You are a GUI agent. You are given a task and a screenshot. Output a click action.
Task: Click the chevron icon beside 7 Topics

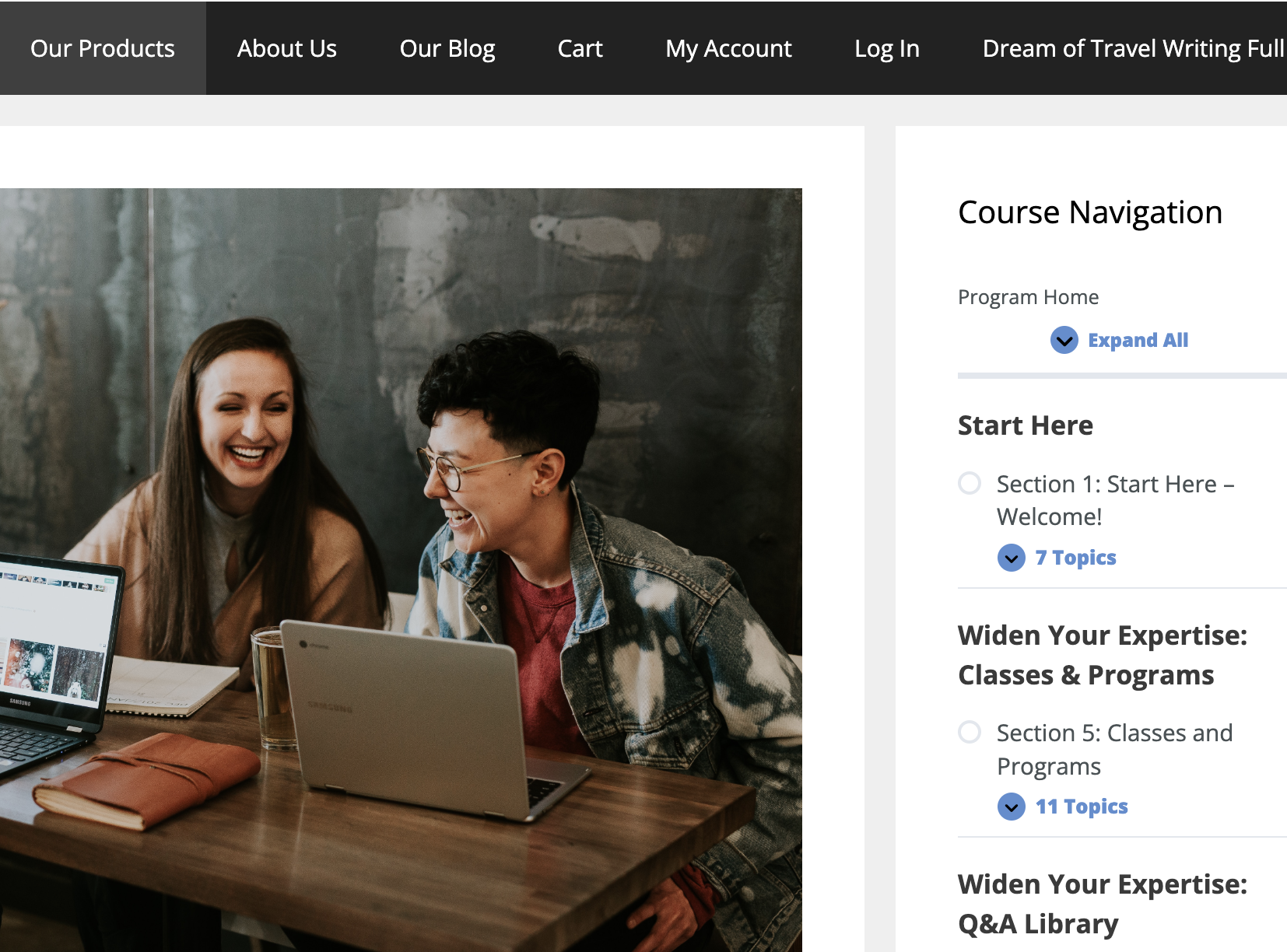[x=1011, y=558]
